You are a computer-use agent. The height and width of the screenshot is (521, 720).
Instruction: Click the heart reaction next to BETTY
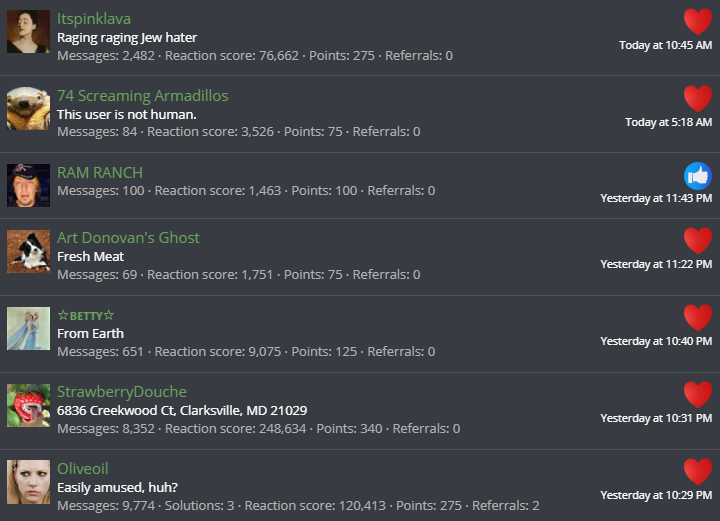click(698, 318)
